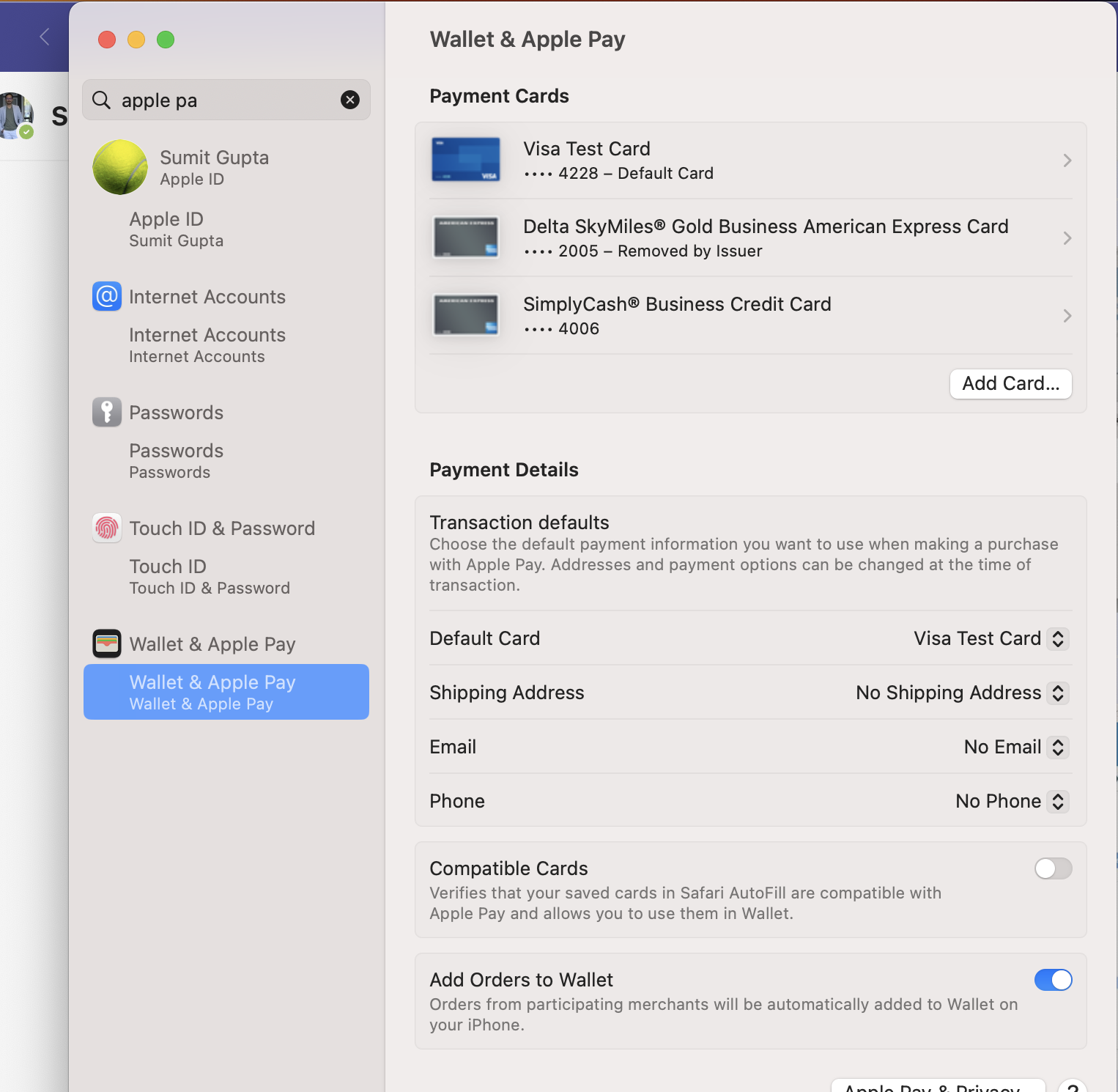The image size is (1118, 1092).
Task: Select highlighted Wallet & Apple Pay sub-result
Action: click(x=226, y=692)
